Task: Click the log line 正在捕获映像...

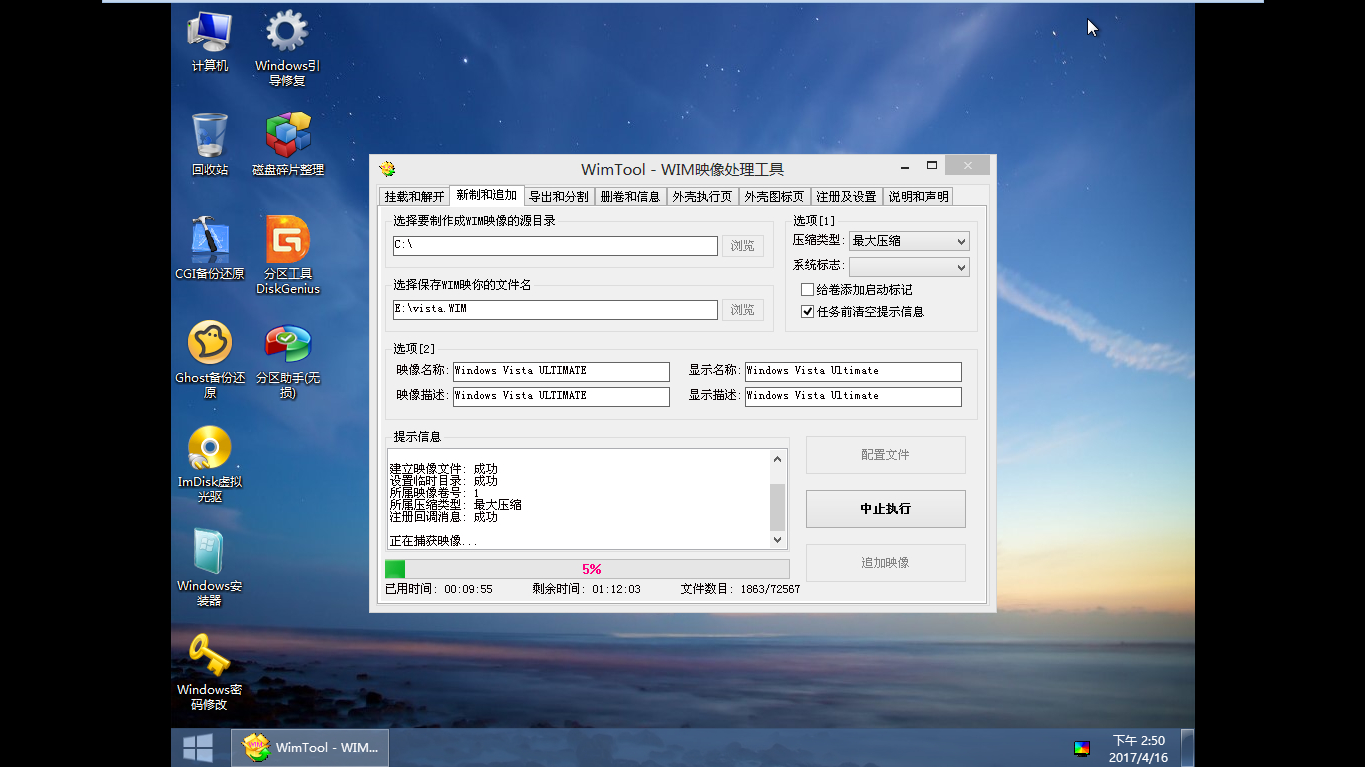Action: (434, 541)
